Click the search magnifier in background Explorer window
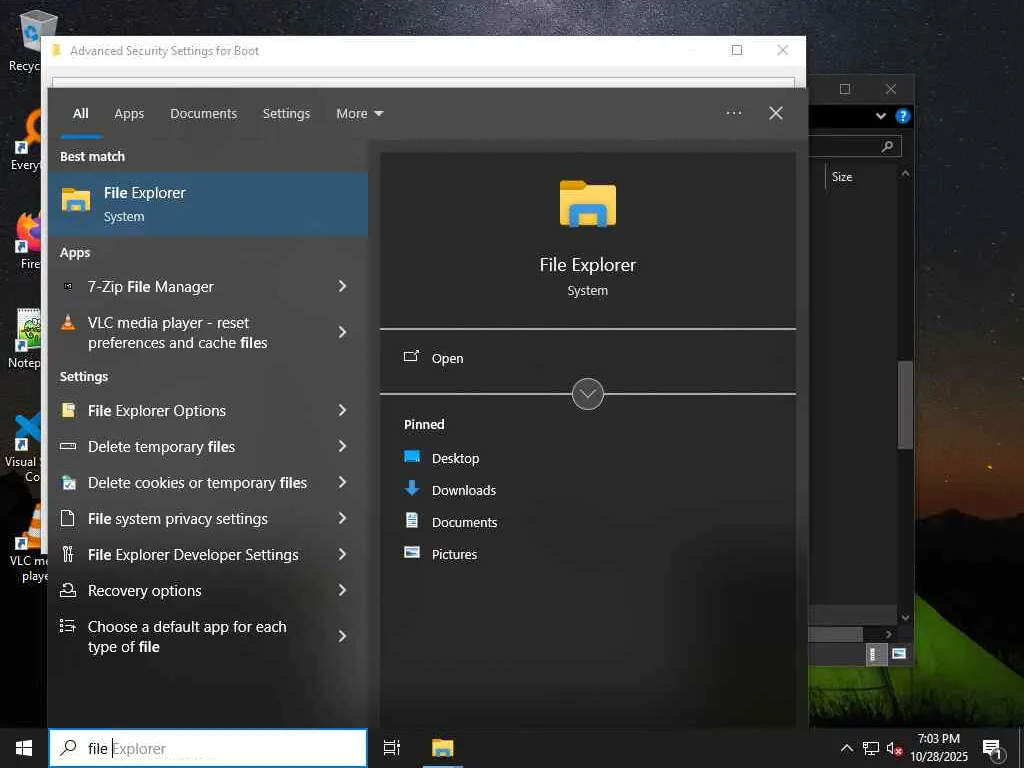 (887, 146)
